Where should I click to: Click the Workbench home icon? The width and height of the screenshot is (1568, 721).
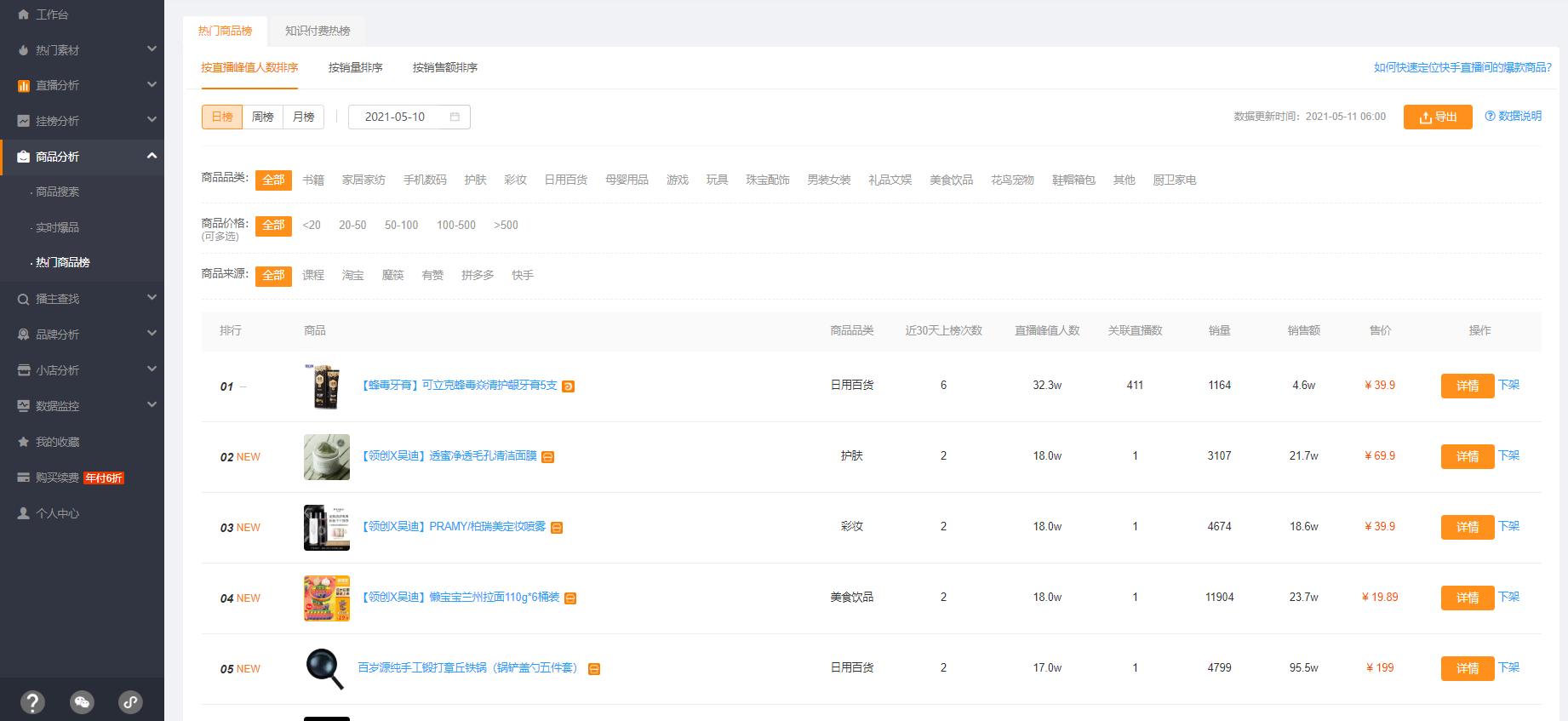click(24, 14)
